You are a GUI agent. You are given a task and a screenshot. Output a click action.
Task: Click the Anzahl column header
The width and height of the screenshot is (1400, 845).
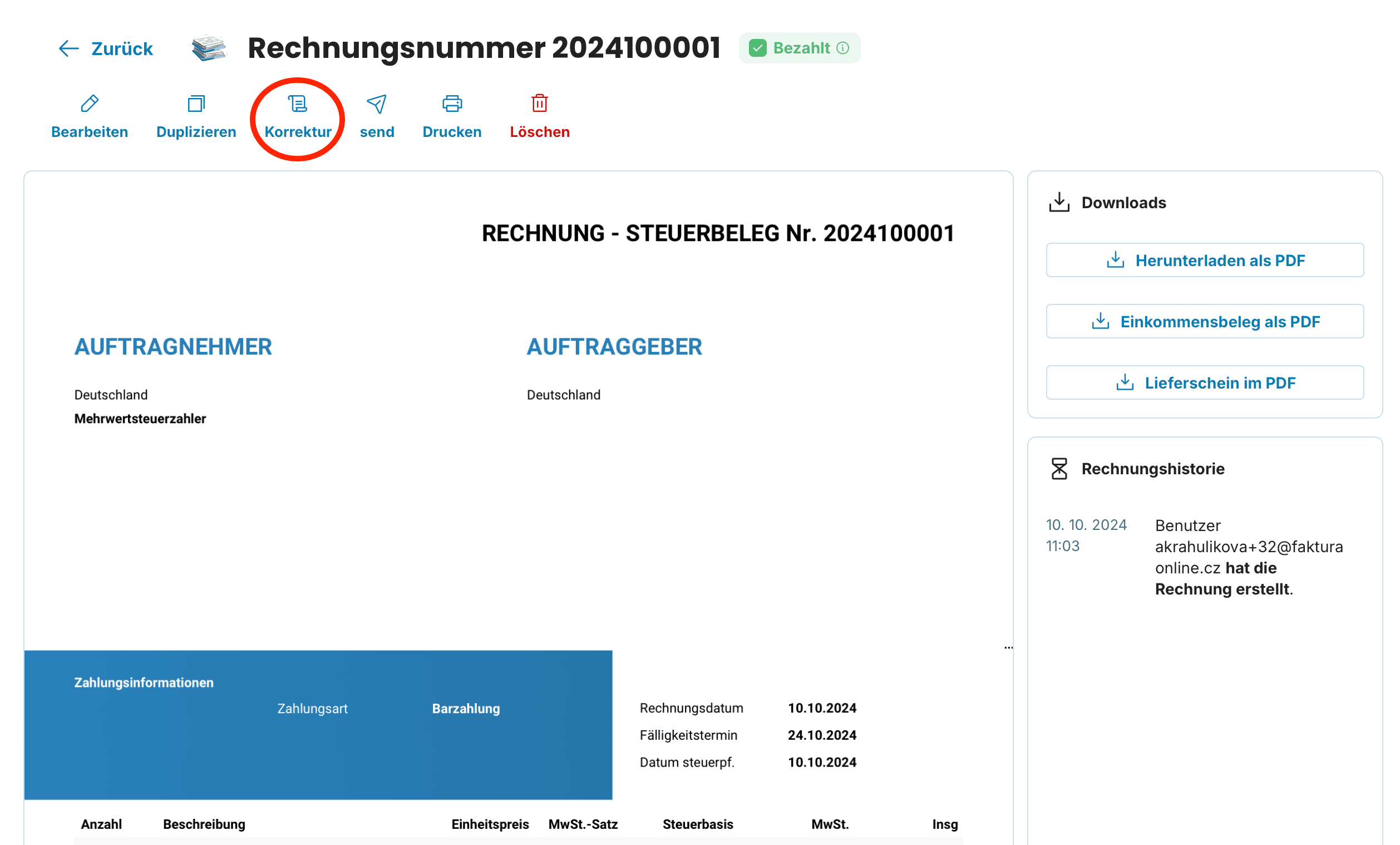(x=101, y=824)
